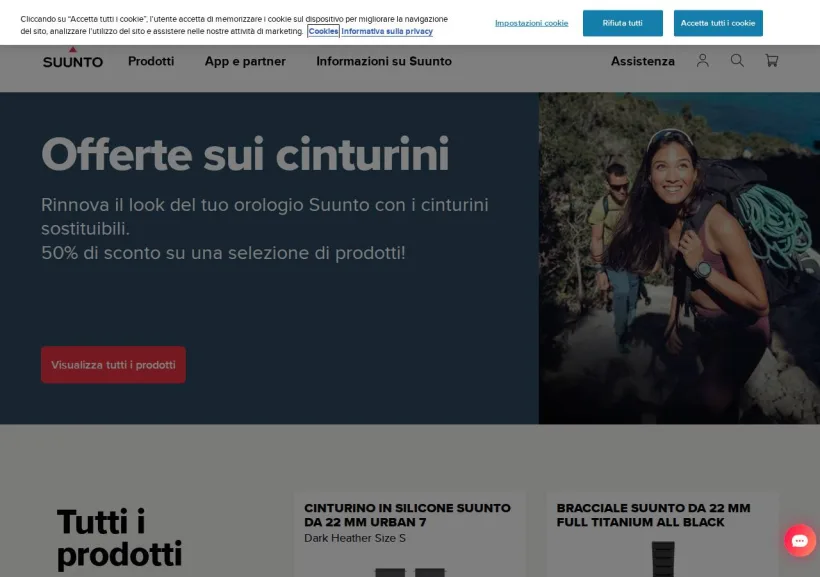Open Informativa sulla privacy link
Viewport: 820px width, 577px height.
(x=387, y=31)
